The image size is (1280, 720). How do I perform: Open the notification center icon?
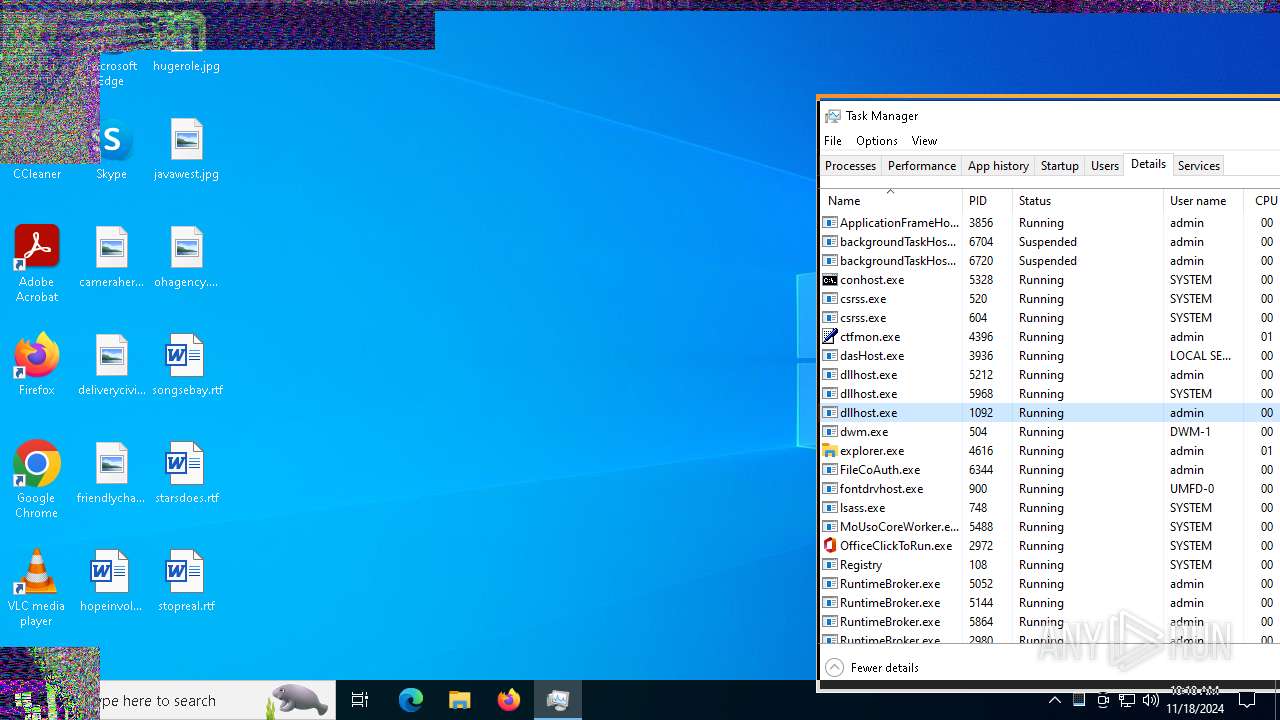click(1247, 700)
